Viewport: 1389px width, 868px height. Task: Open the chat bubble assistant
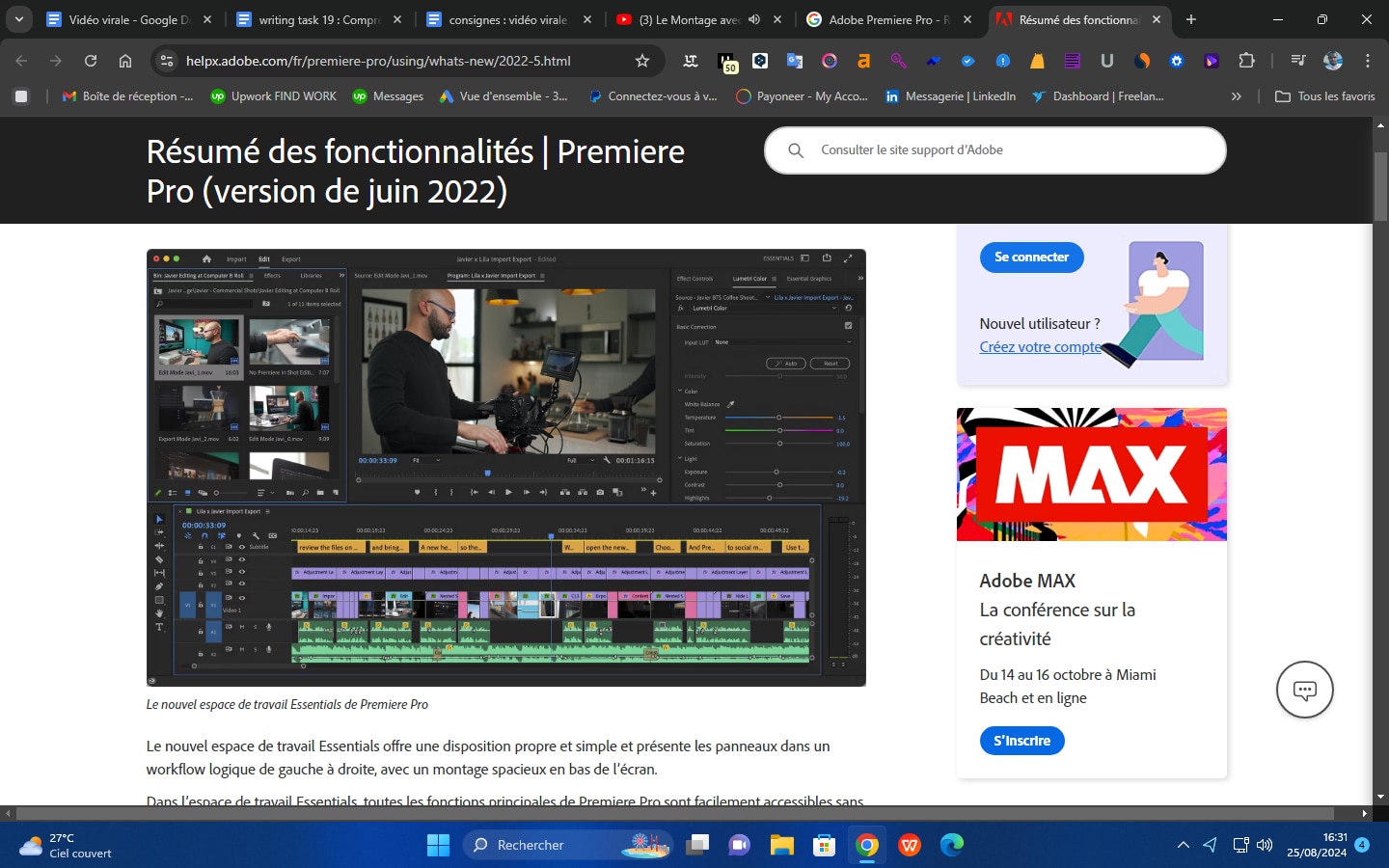point(1304,690)
